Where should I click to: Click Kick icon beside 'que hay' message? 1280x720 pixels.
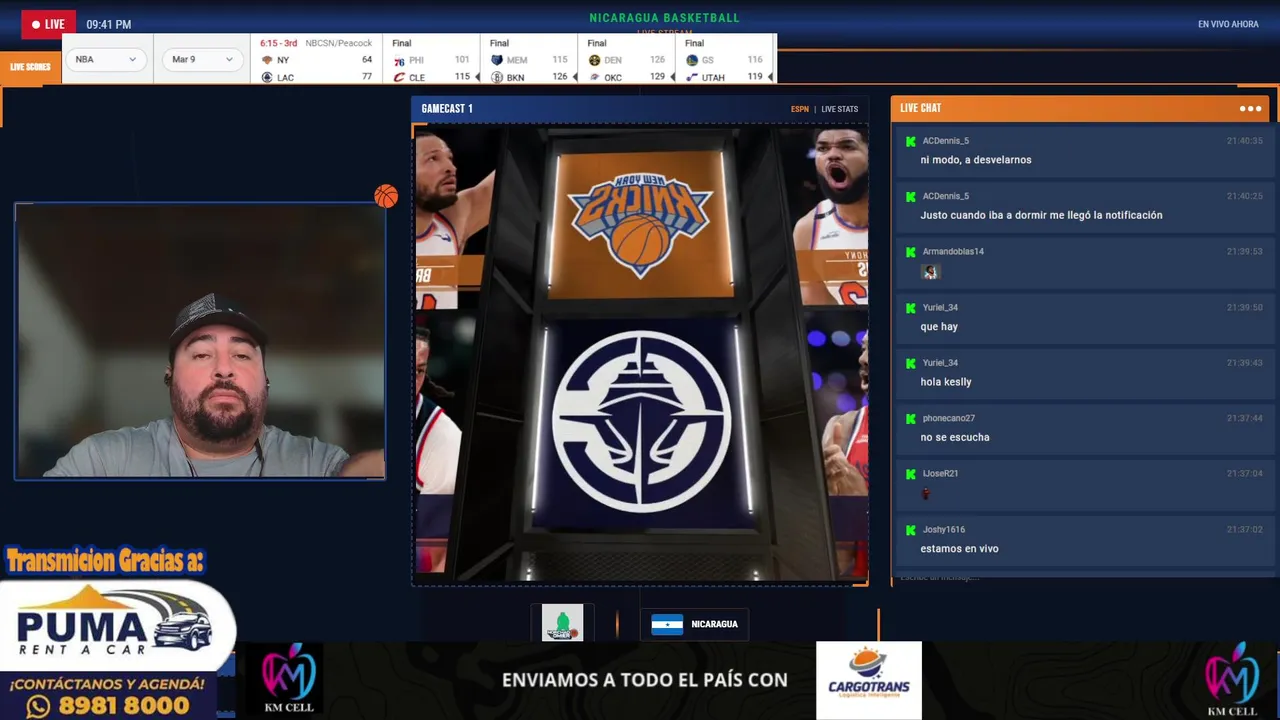pyautogui.click(x=910, y=308)
